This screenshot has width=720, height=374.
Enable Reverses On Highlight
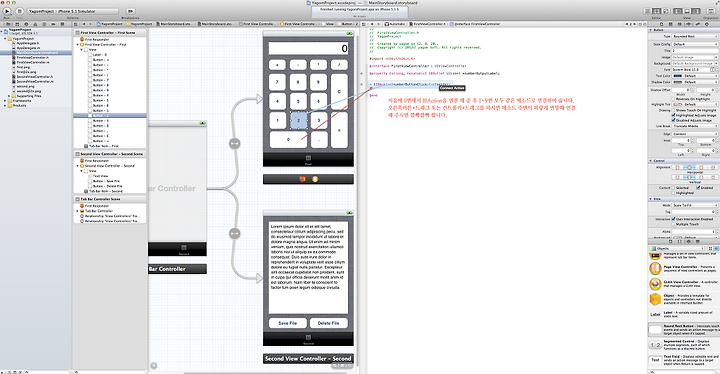pos(674,99)
